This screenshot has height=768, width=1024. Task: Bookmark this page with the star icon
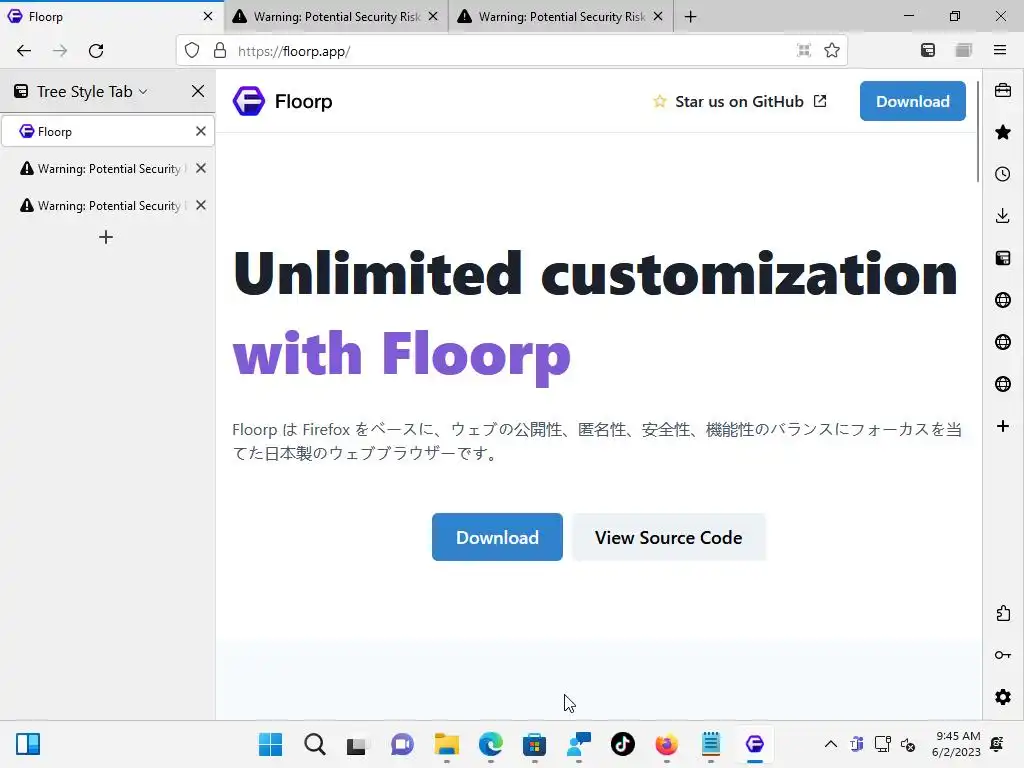(x=832, y=50)
